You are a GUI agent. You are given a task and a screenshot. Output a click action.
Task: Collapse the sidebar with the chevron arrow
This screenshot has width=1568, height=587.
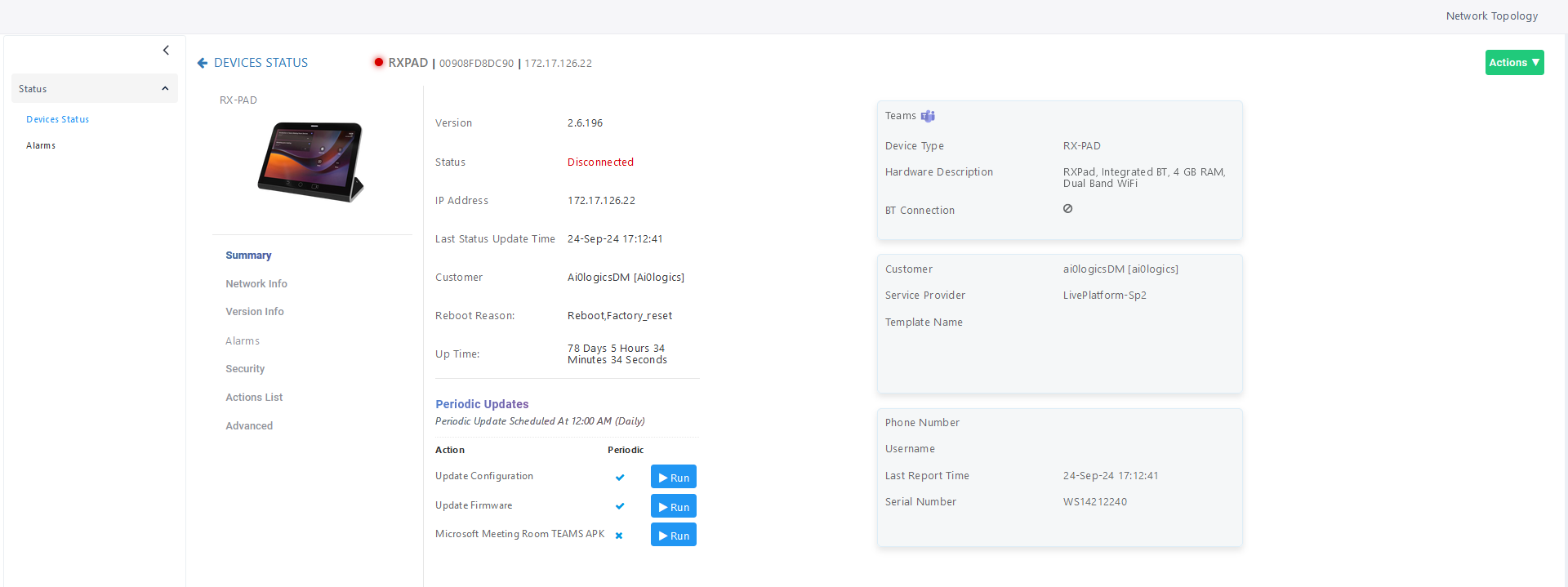point(166,51)
